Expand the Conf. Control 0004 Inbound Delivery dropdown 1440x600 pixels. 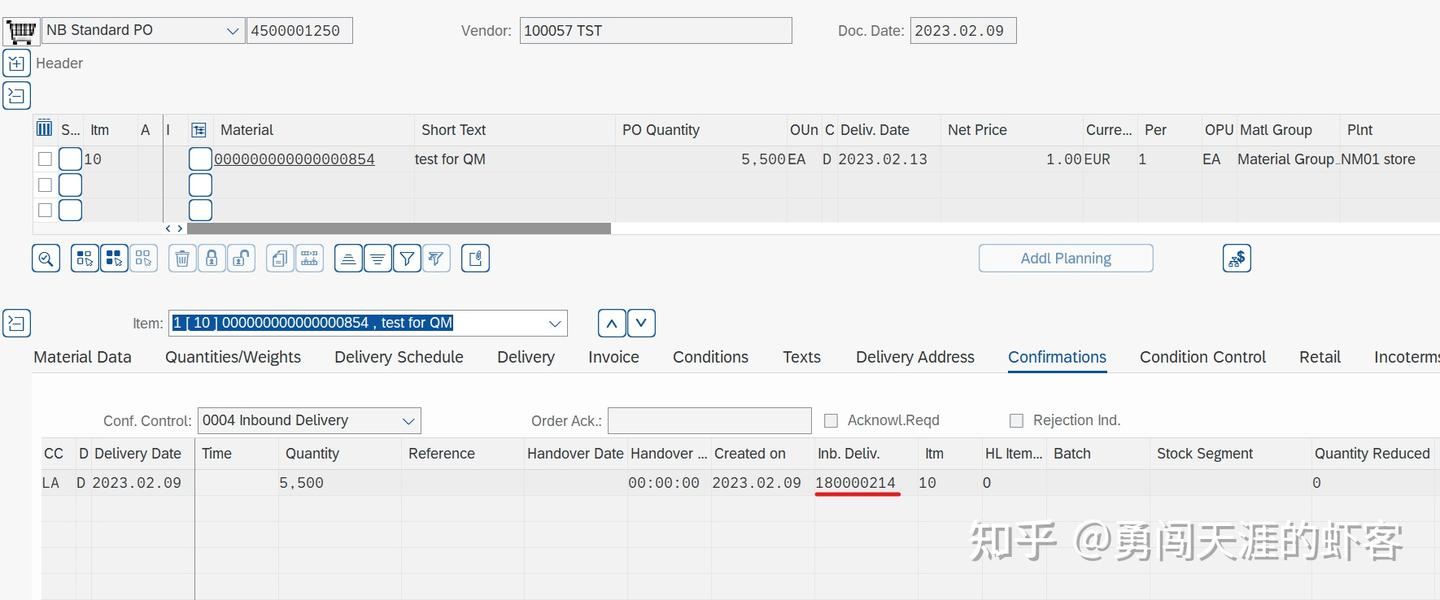click(408, 420)
